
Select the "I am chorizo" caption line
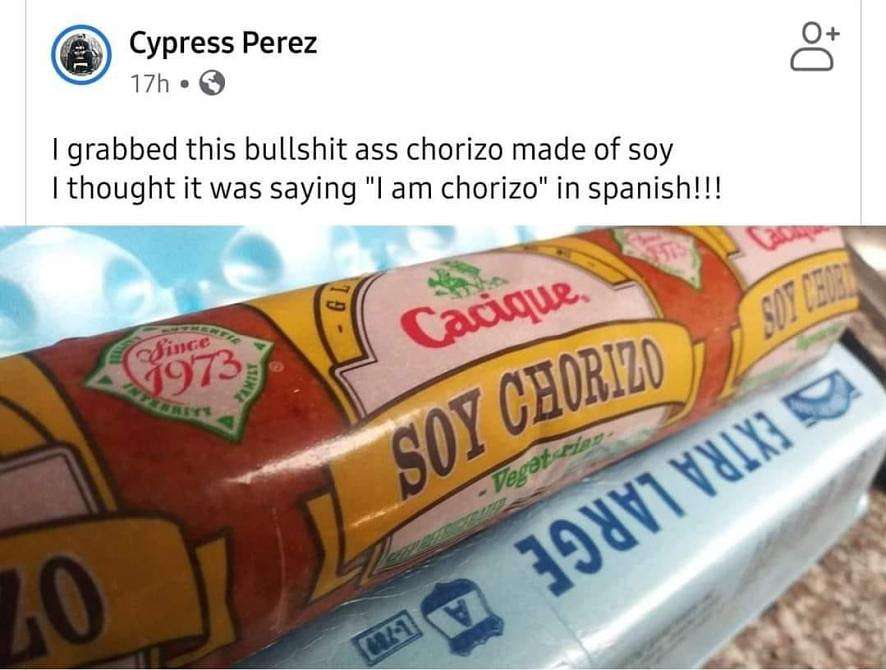[x=386, y=190]
